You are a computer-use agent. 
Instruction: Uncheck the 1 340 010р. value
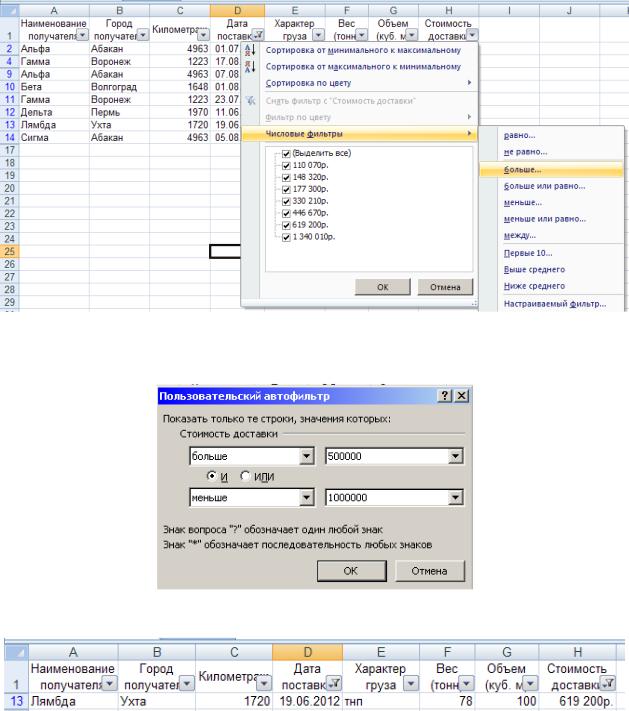tap(286, 237)
